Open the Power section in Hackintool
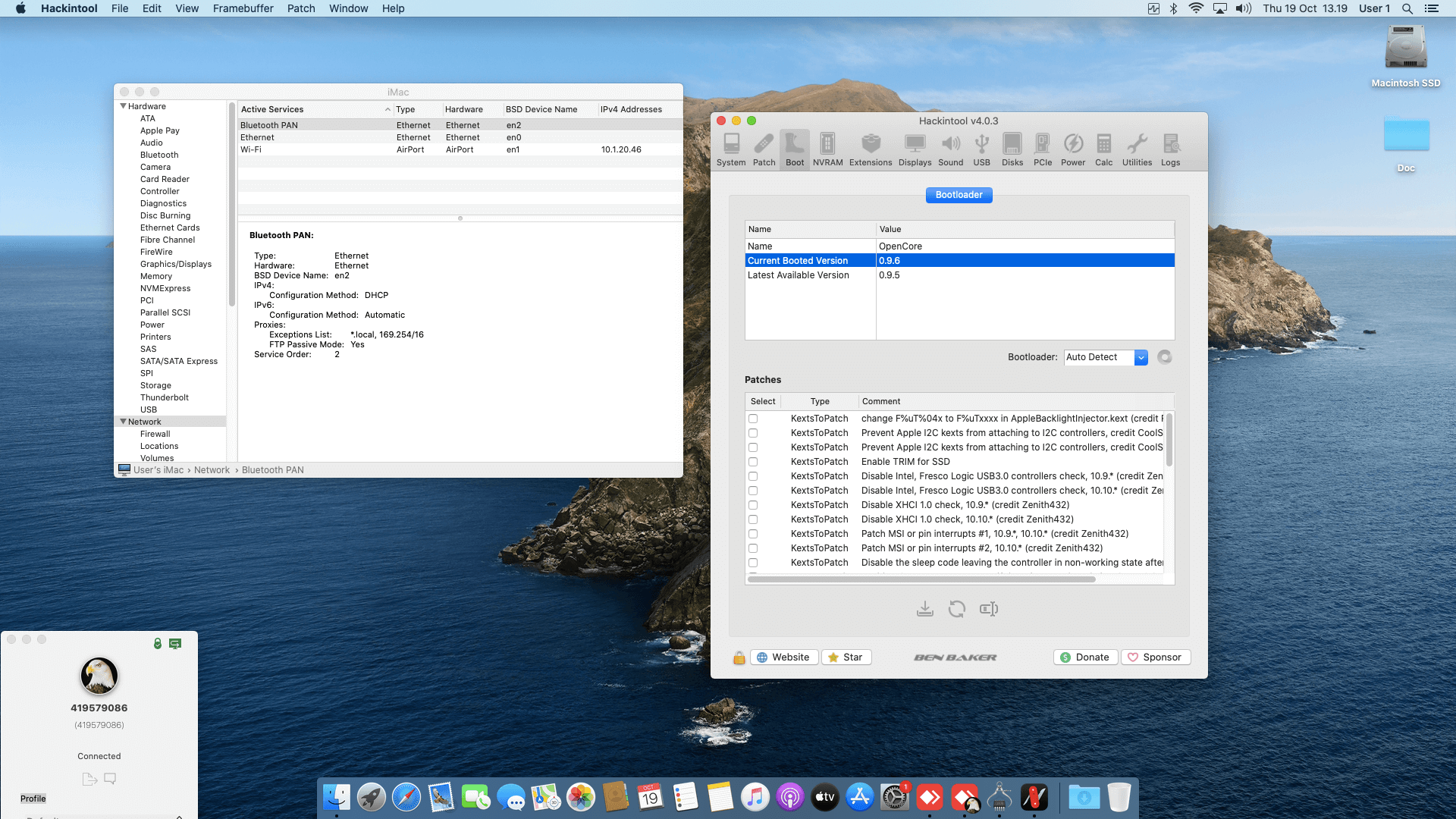Image resolution: width=1456 pixels, height=819 pixels. tap(1073, 149)
